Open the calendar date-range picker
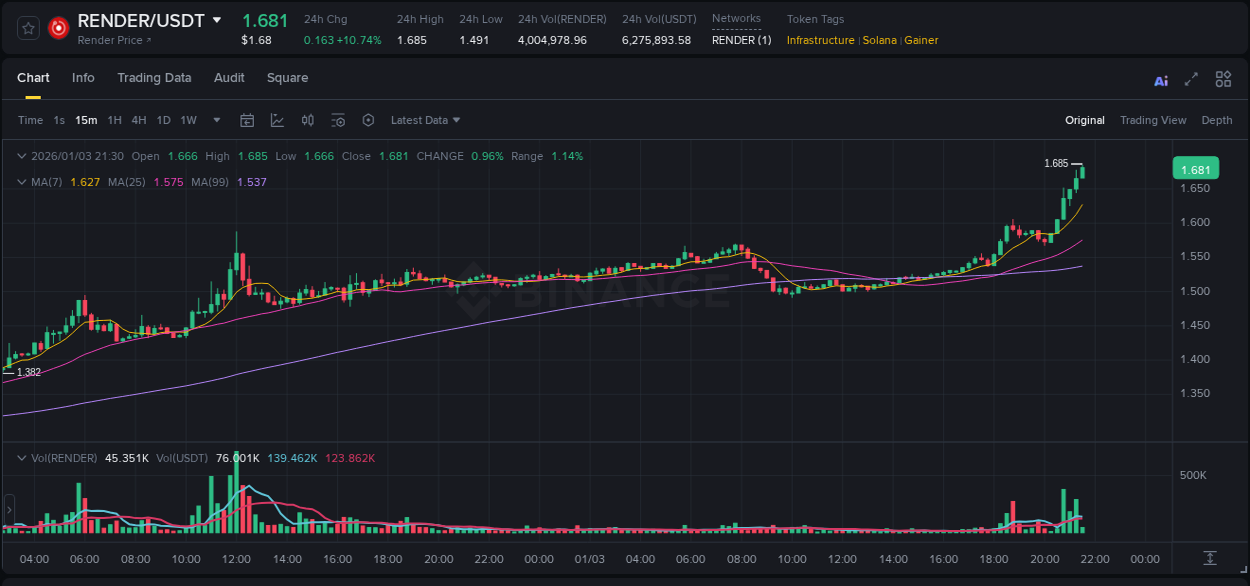 247,120
